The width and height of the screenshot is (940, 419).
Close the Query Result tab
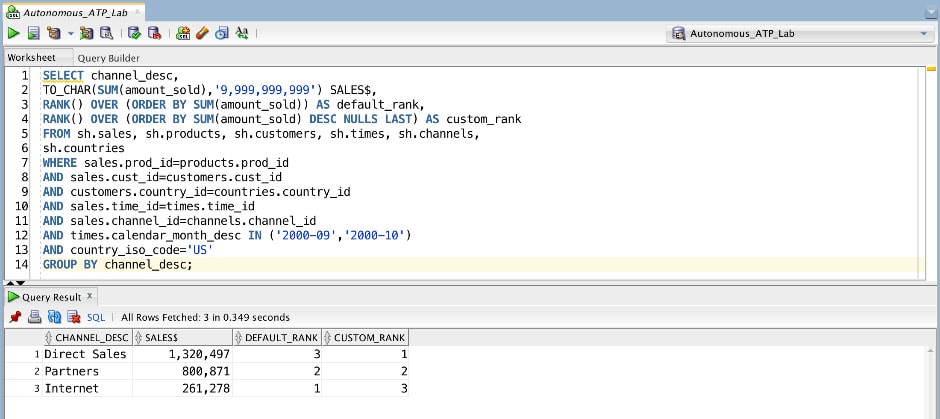coord(89,296)
